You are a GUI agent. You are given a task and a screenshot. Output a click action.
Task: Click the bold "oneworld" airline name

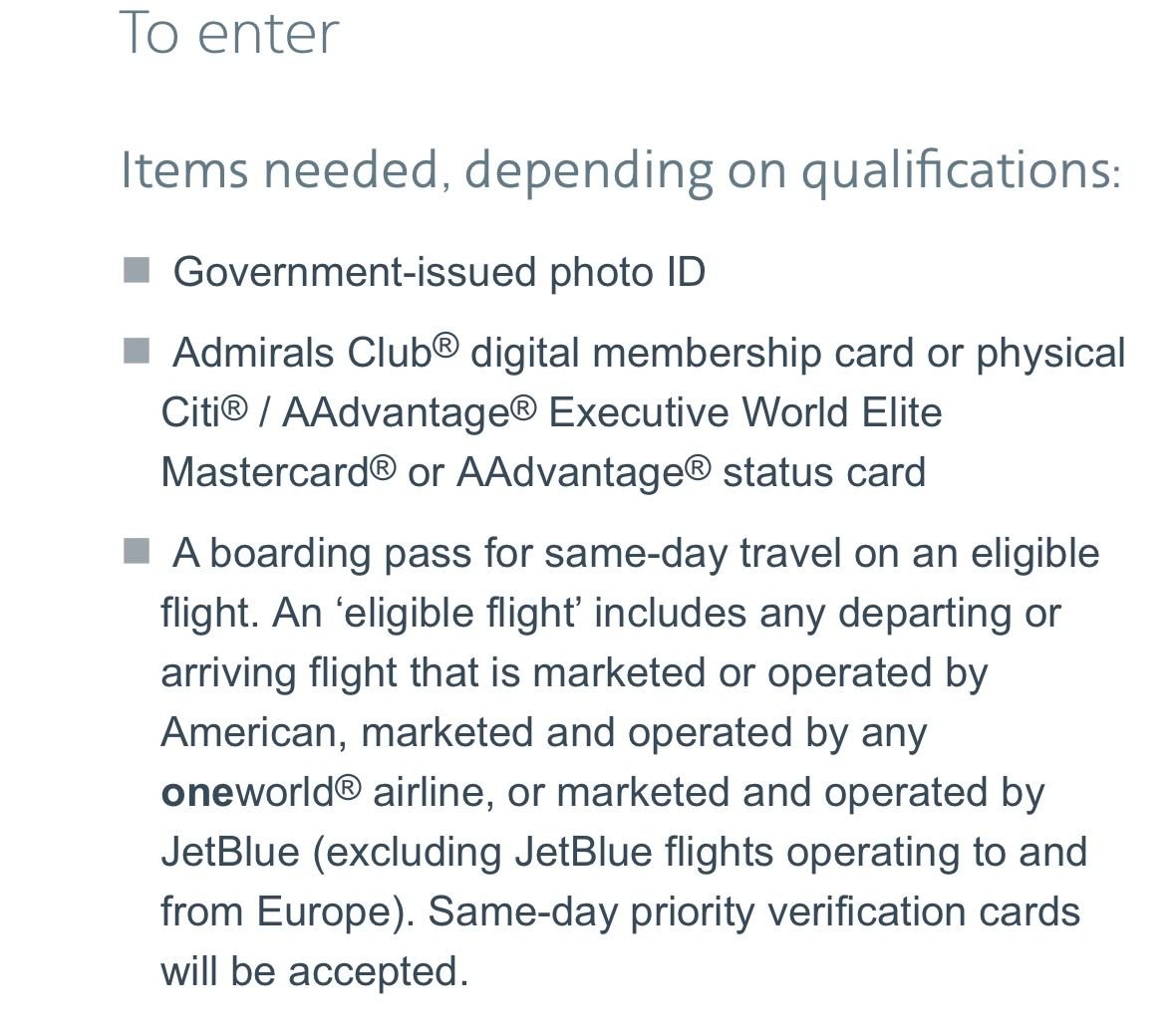(x=247, y=793)
